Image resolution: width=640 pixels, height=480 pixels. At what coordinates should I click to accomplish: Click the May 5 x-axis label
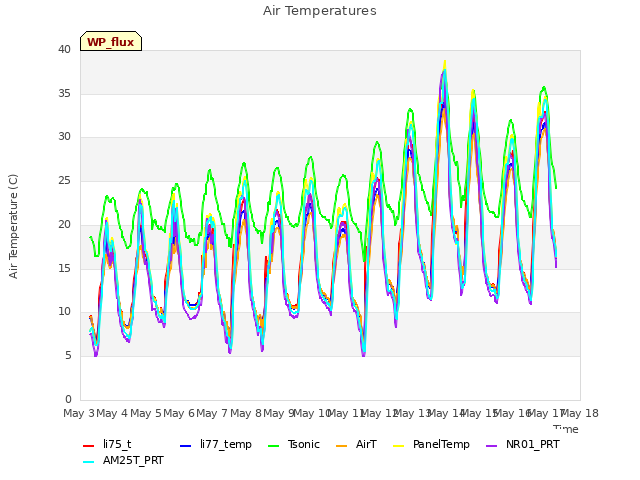pos(146,413)
